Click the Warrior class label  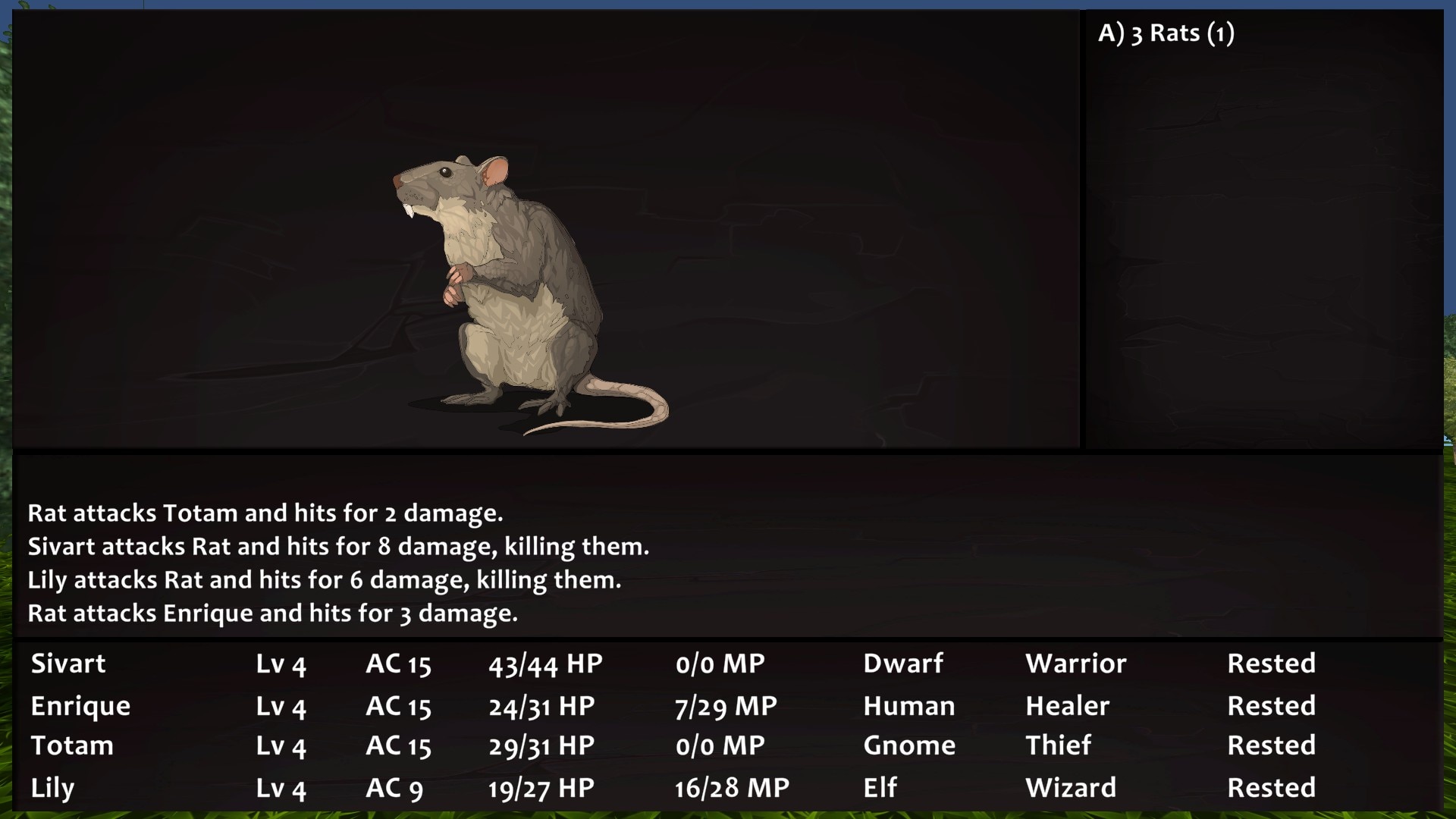[x=1076, y=664]
